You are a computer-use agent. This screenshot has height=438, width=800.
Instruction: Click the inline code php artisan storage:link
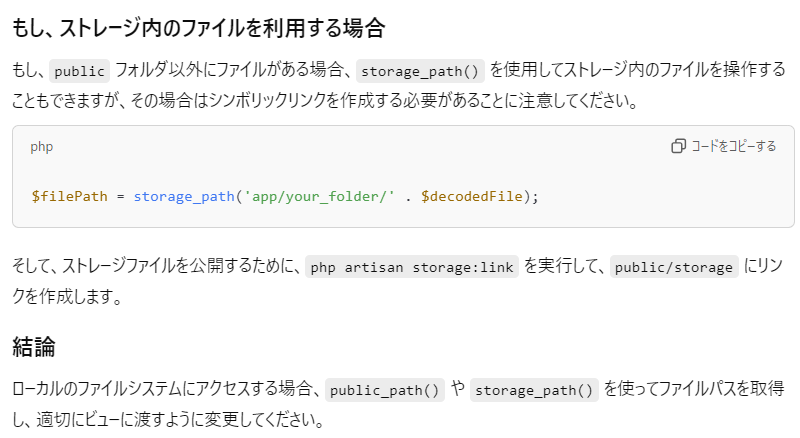click(412, 267)
